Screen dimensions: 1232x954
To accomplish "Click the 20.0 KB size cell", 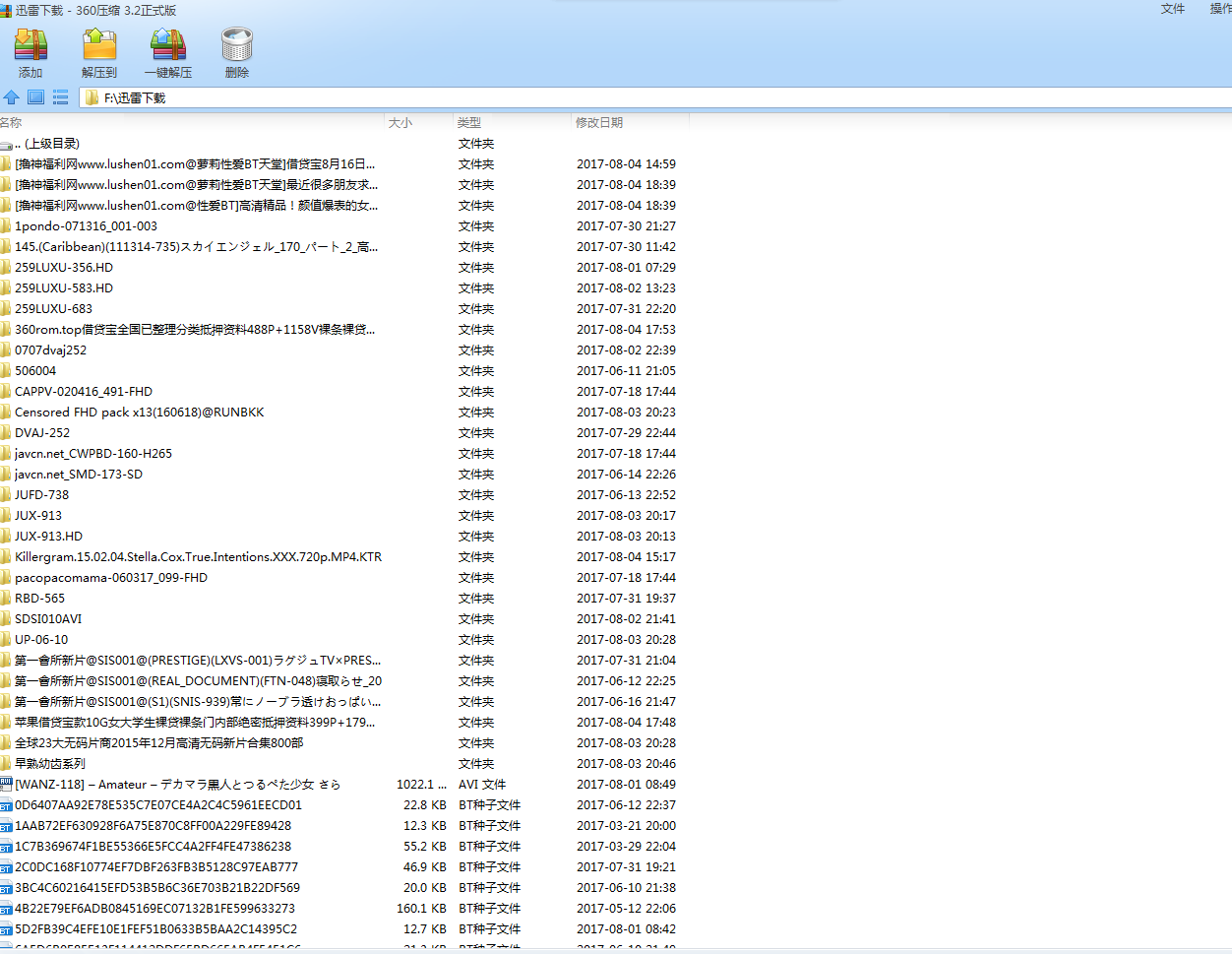I will pyautogui.click(x=425, y=888).
